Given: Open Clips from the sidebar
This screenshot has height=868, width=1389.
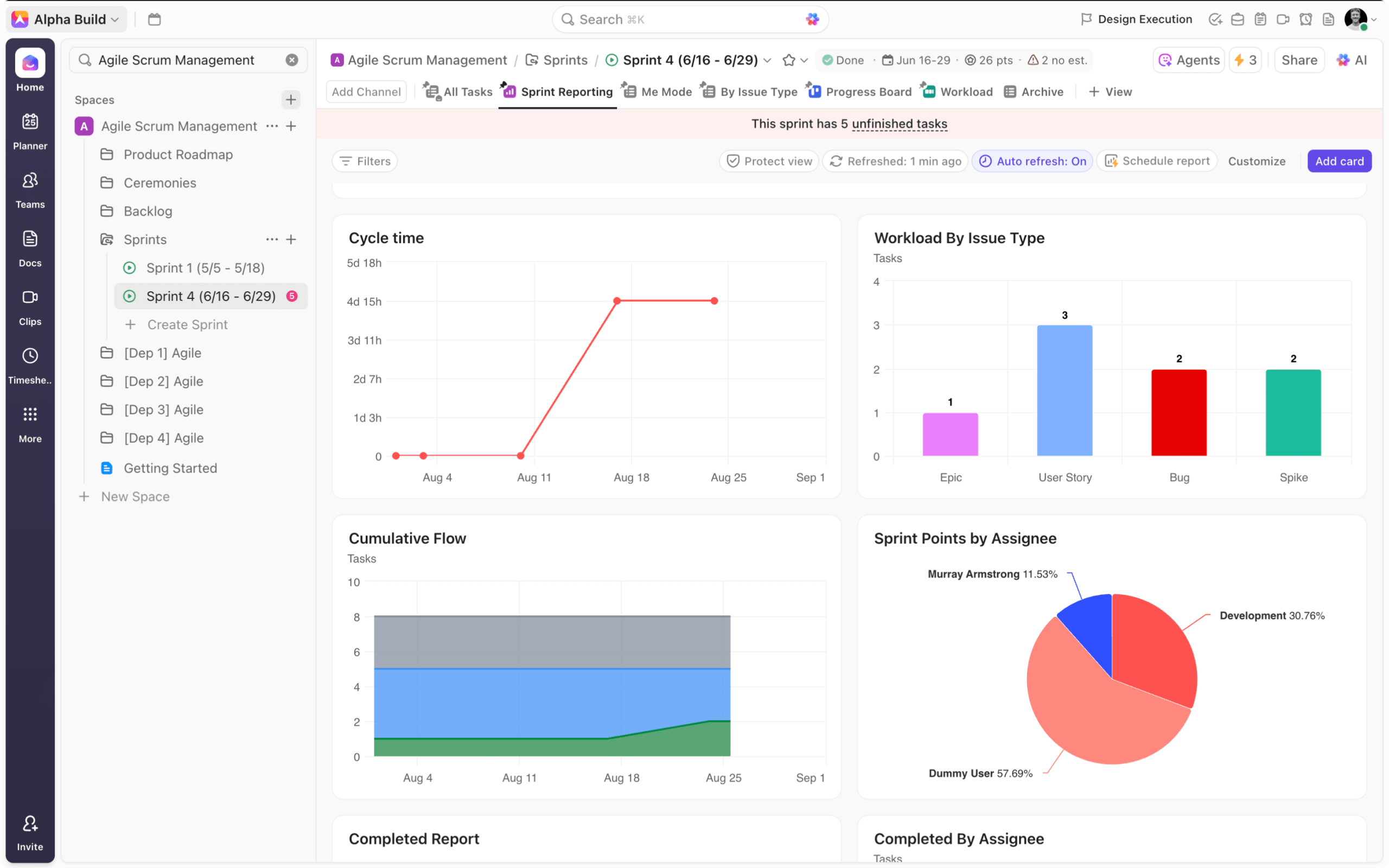Looking at the screenshot, I should coord(30,297).
